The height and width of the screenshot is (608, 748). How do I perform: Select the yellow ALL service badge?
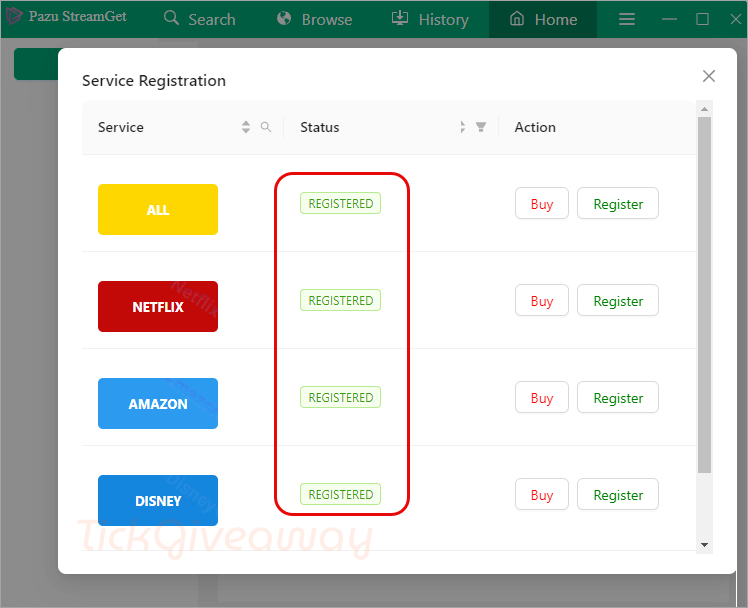click(158, 209)
